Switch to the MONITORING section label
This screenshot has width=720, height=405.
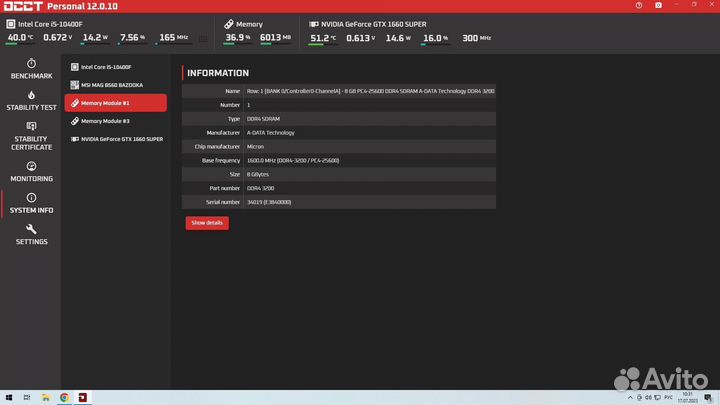tap(31, 179)
